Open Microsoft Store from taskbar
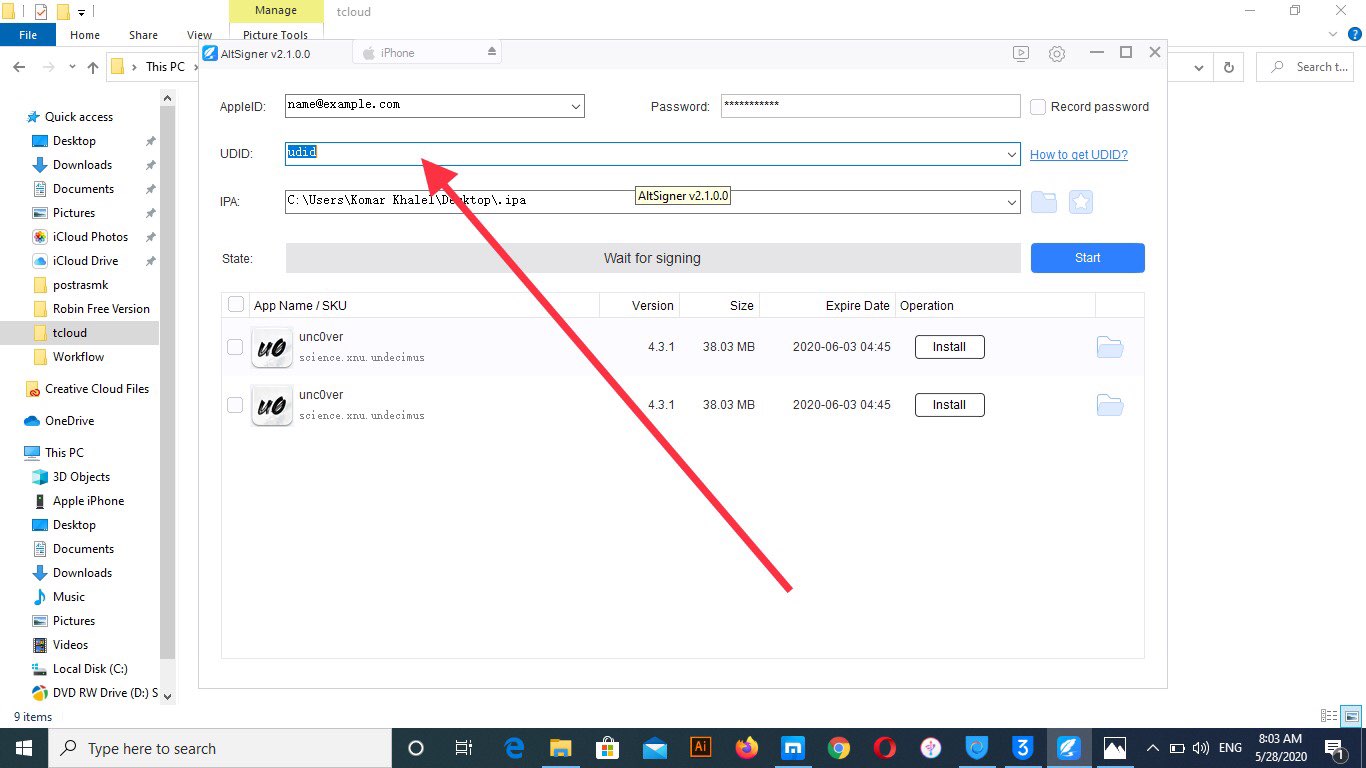1366x768 pixels. click(x=607, y=748)
